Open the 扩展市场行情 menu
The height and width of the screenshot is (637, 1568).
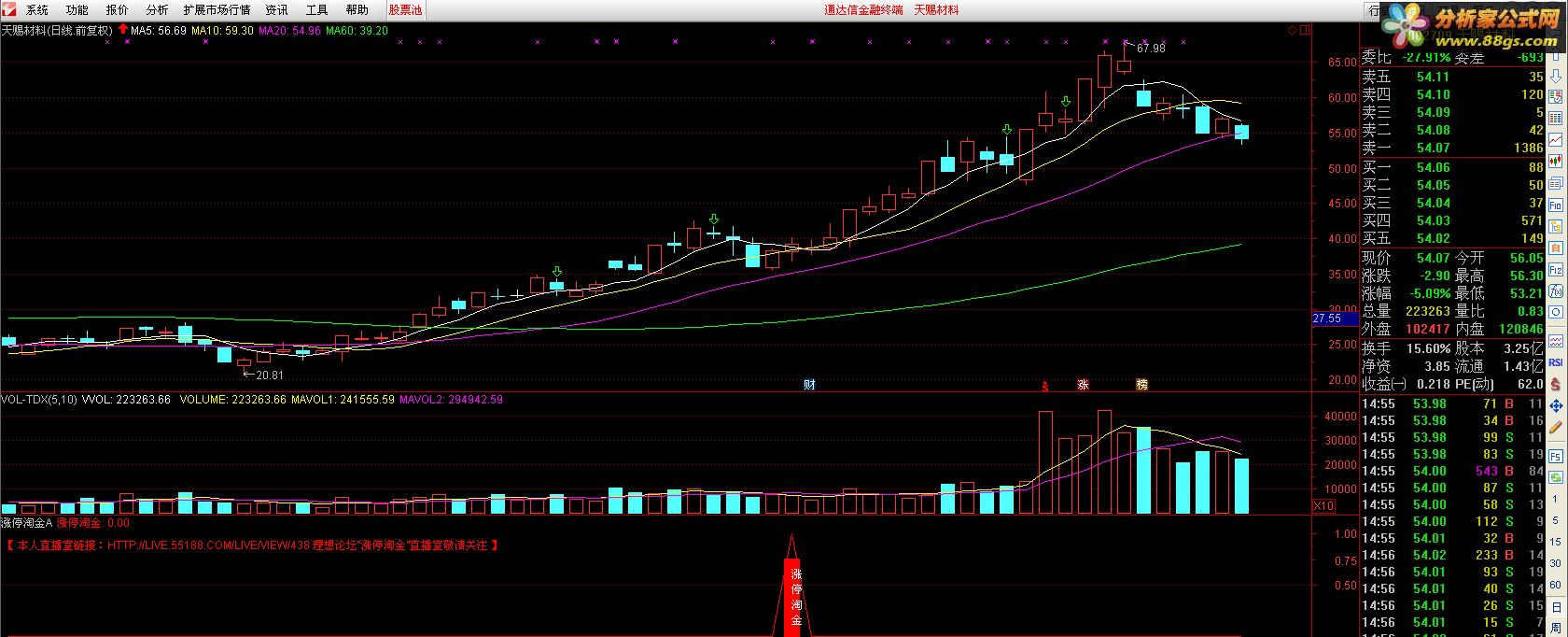click(217, 10)
